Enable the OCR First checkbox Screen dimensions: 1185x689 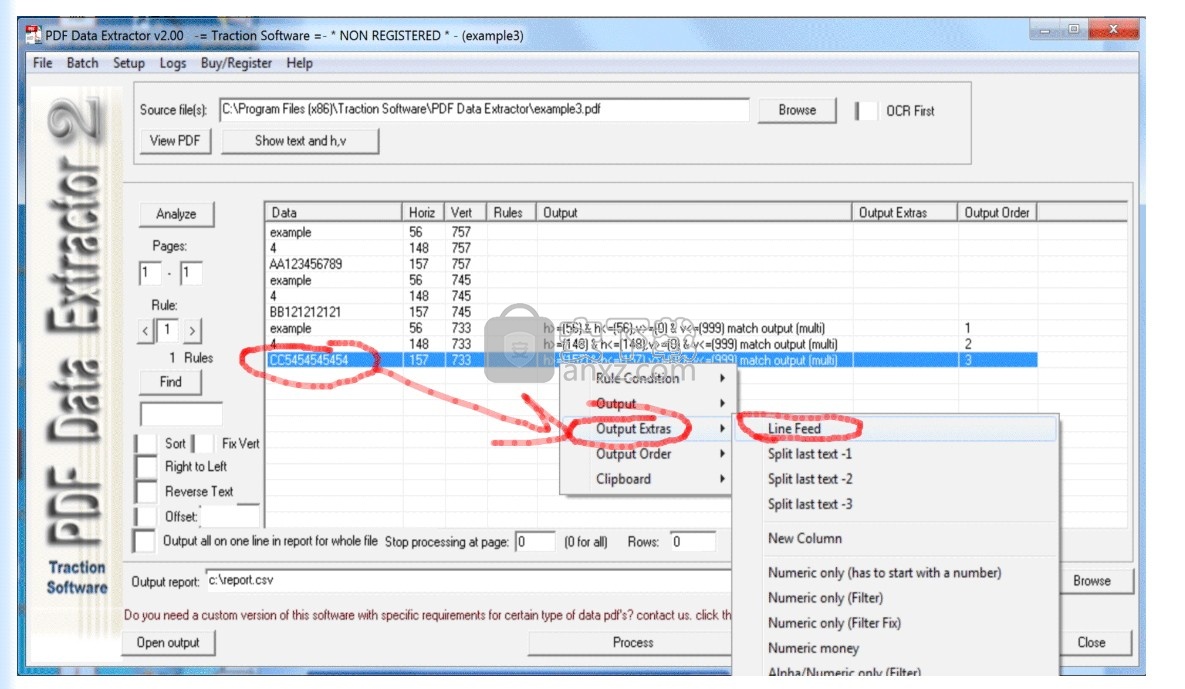click(x=866, y=111)
